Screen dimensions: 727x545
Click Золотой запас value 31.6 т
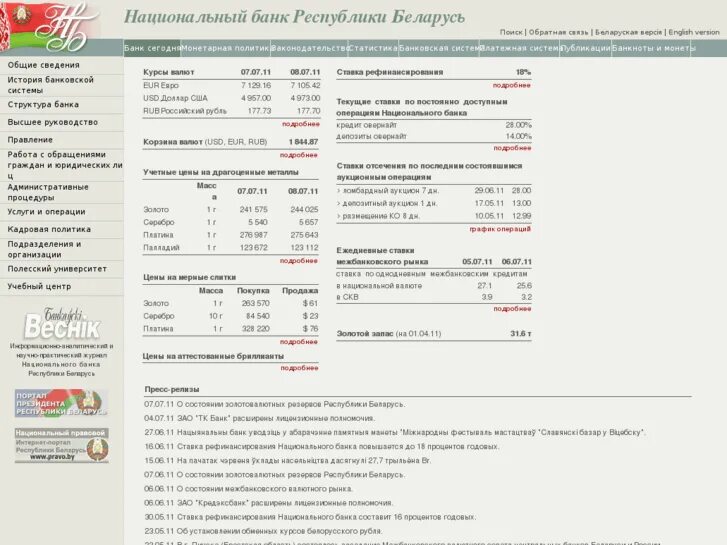coord(520,333)
